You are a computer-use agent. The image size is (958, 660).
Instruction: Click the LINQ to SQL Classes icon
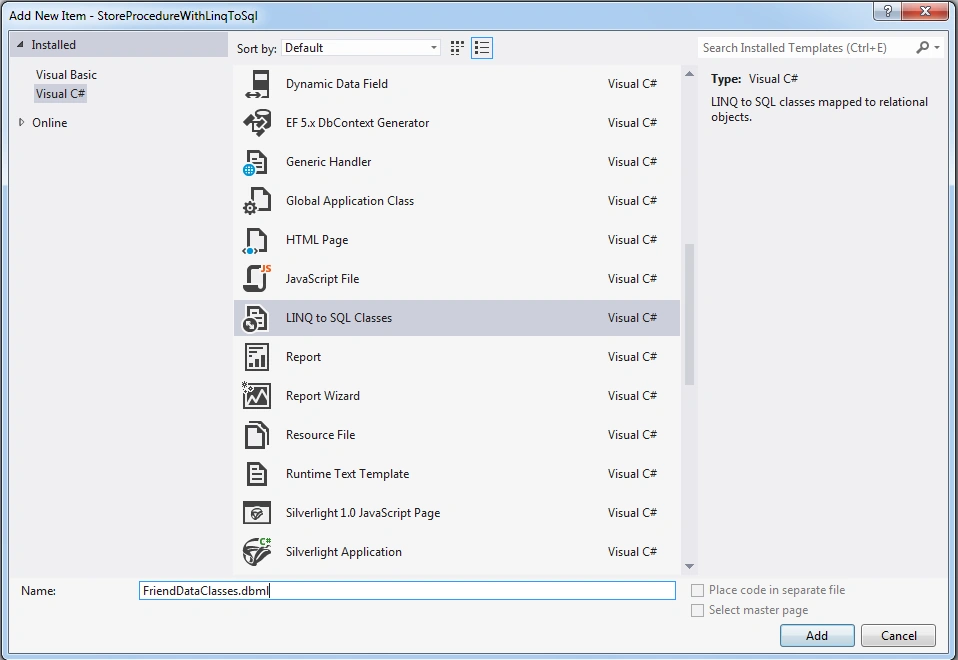[255, 318]
